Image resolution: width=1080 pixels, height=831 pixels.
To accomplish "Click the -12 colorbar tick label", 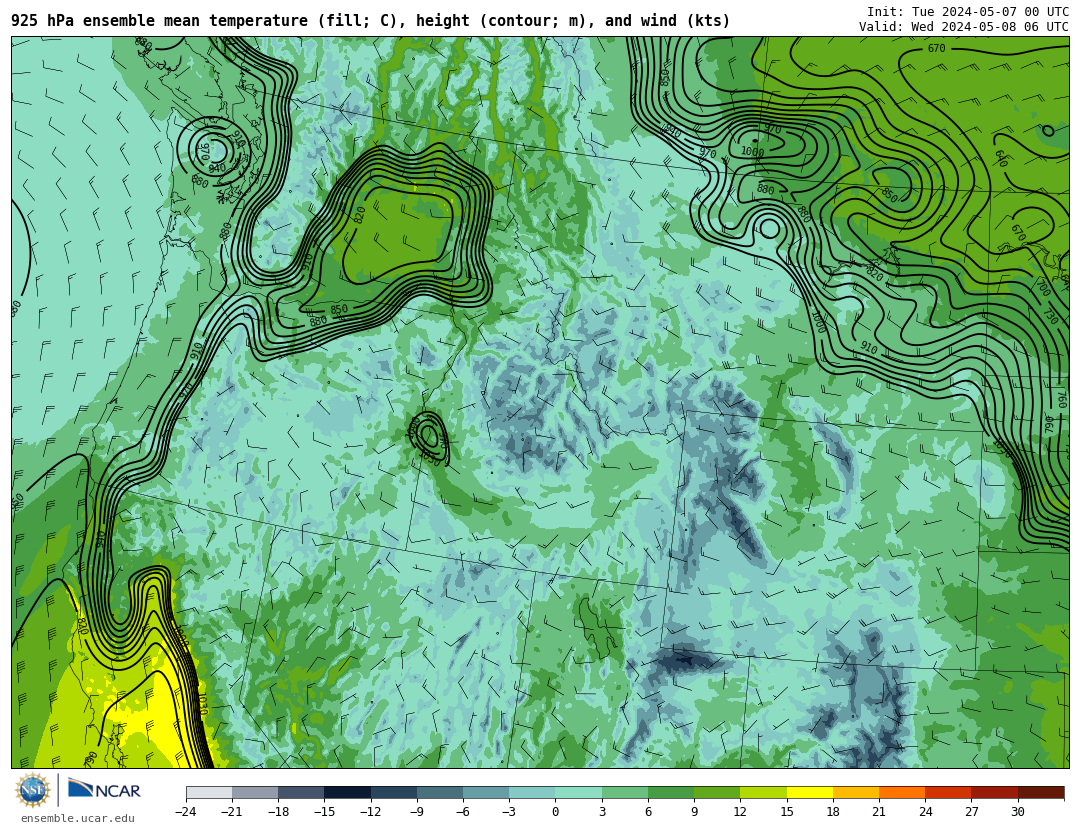I will click(x=371, y=812).
